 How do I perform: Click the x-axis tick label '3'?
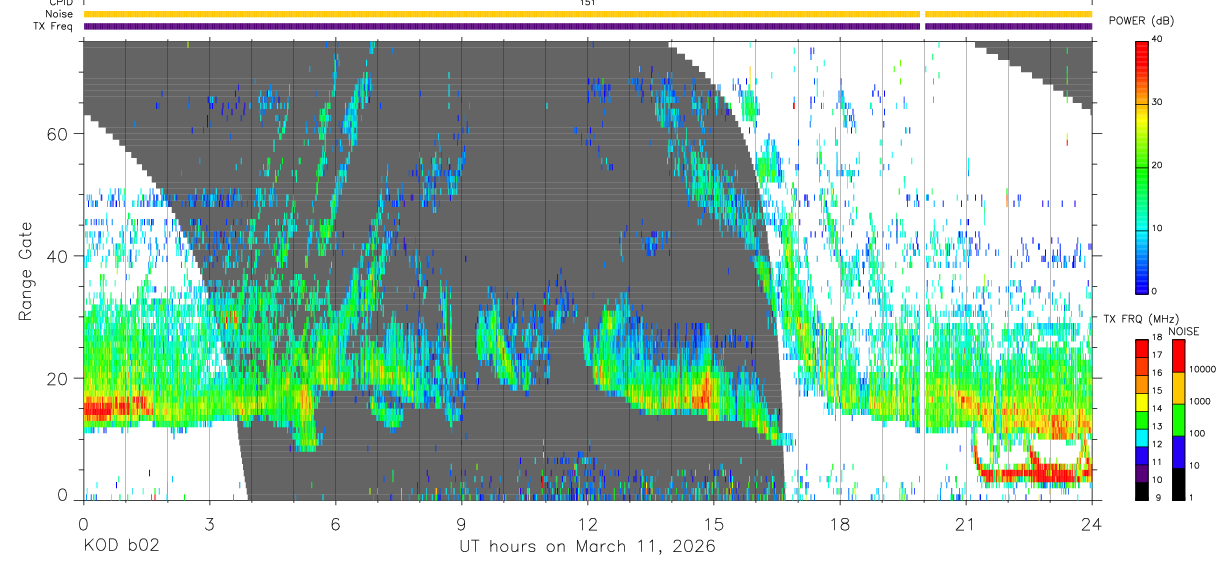click(x=210, y=523)
